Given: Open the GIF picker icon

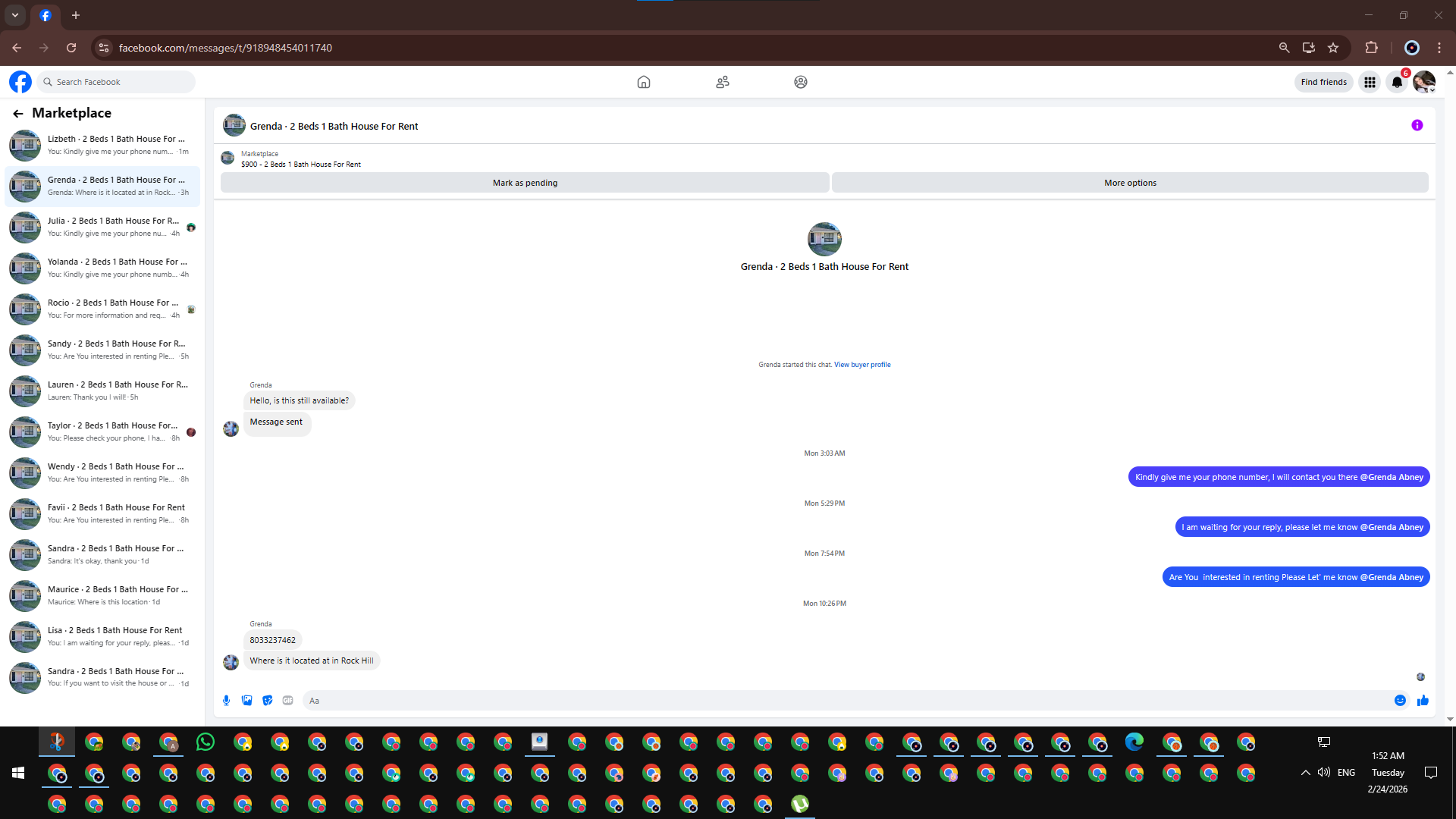Looking at the screenshot, I should click(287, 700).
